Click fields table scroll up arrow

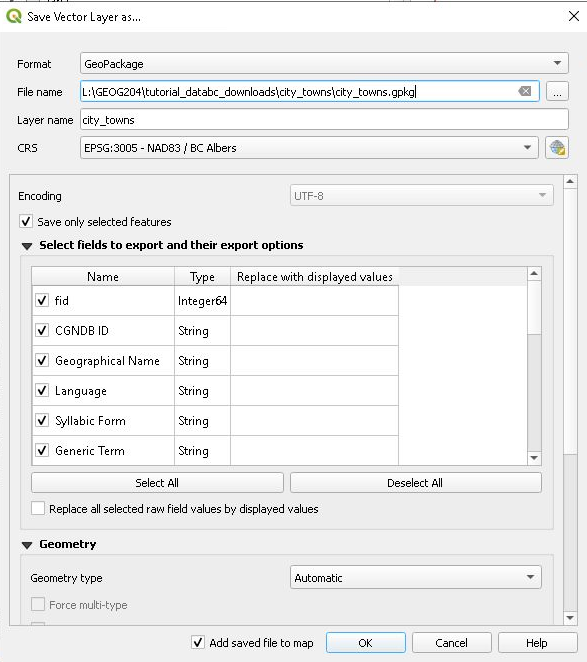pos(534,274)
